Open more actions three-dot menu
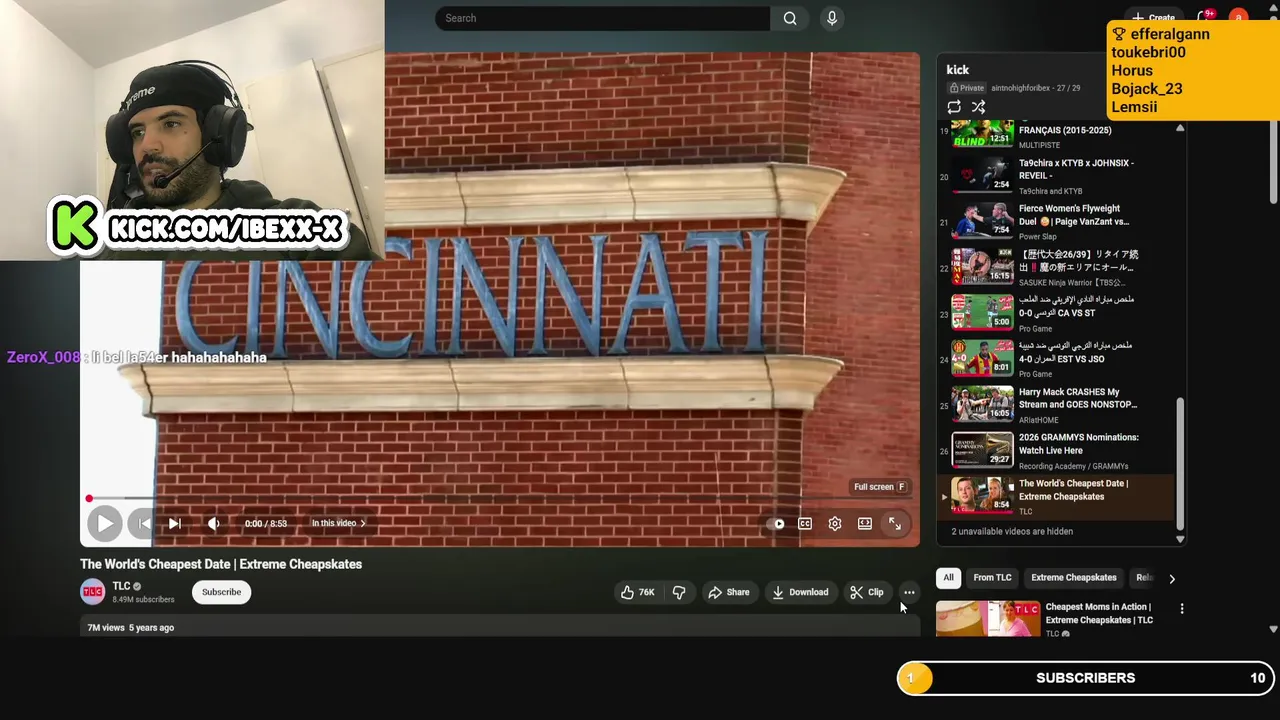The image size is (1280, 720). [909, 592]
